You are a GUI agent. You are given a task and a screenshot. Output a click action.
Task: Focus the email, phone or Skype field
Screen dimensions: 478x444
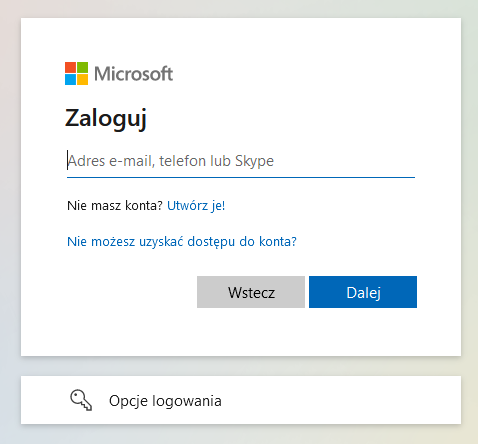(x=241, y=161)
